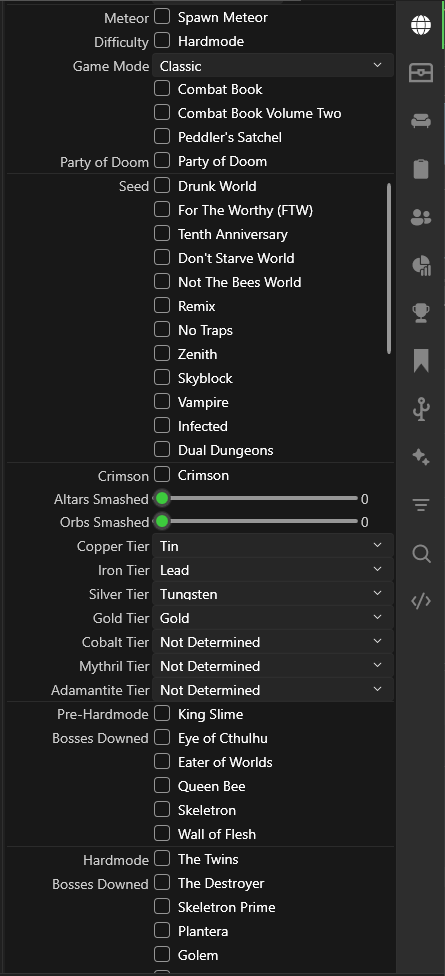Toggle the Vampire seed checkbox
The height and width of the screenshot is (976, 445).
click(162, 402)
